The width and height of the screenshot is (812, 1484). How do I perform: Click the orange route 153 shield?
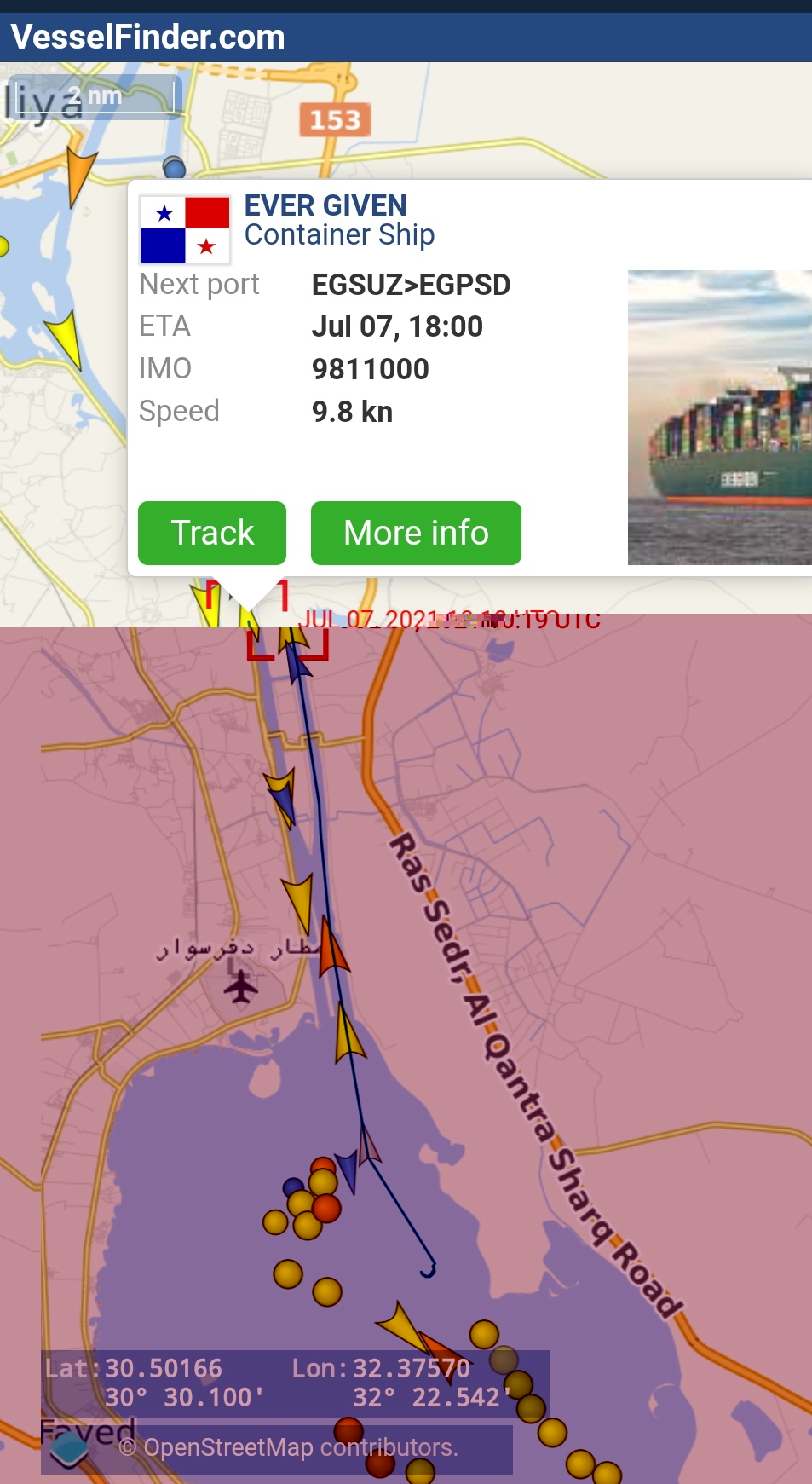[x=335, y=120]
